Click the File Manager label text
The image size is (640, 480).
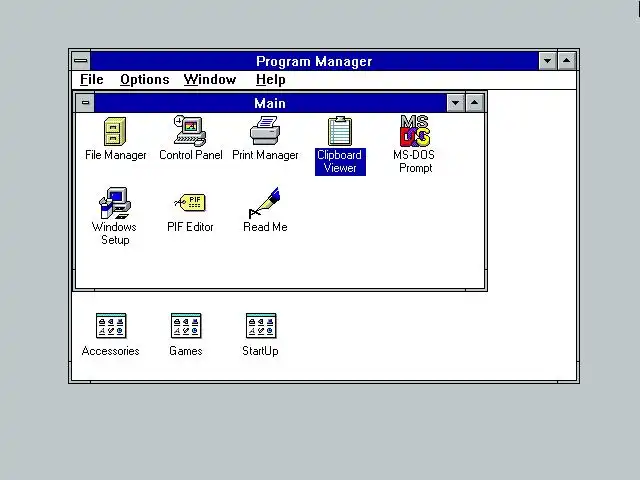click(x=116, y=155)
